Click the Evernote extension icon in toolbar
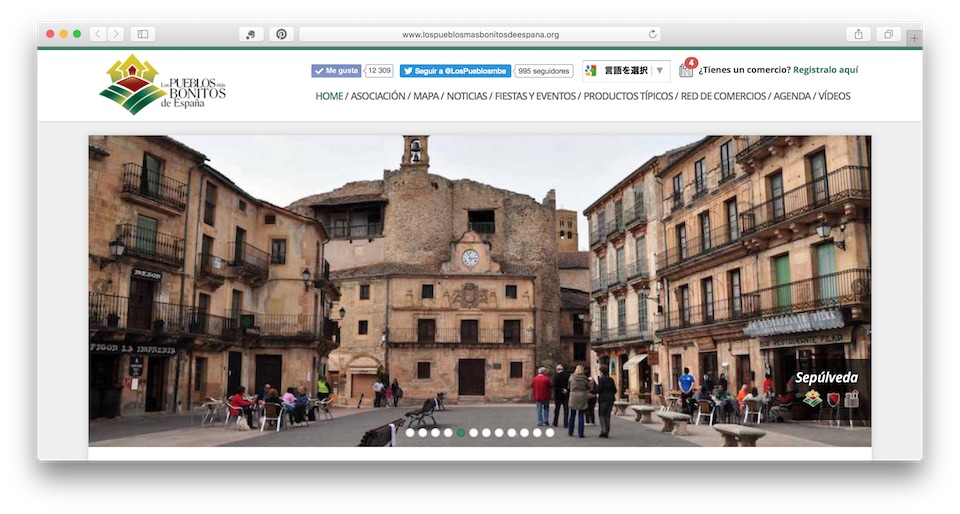960x514 pixels. [x=251, y=34]
